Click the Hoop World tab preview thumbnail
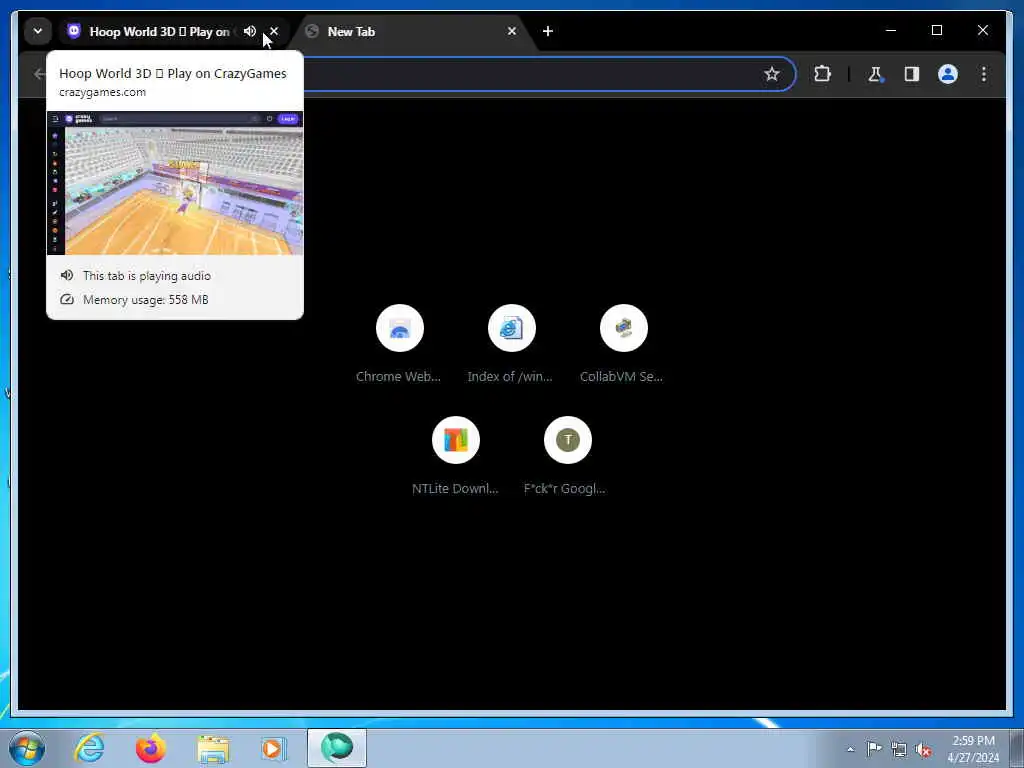 point(175,183)
